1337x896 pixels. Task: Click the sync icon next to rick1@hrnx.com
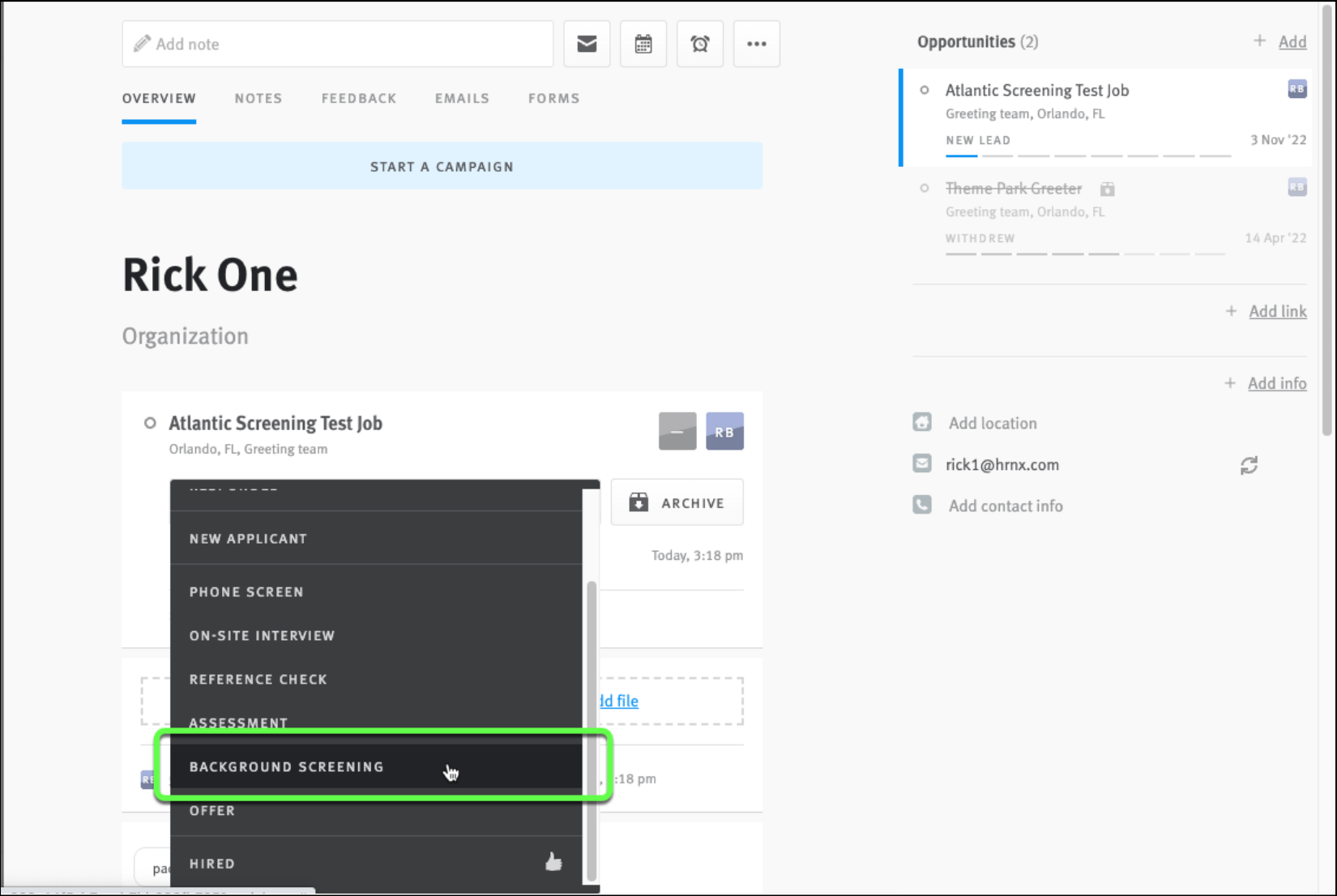tap(1249, 464)
